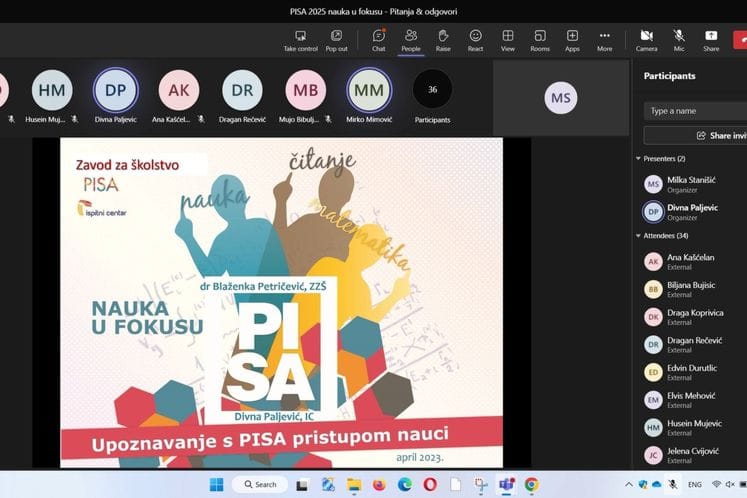Open the Snipping Tool from the taskbar
Viewport: 747px width, 498px height.
(x=481, y=485)
